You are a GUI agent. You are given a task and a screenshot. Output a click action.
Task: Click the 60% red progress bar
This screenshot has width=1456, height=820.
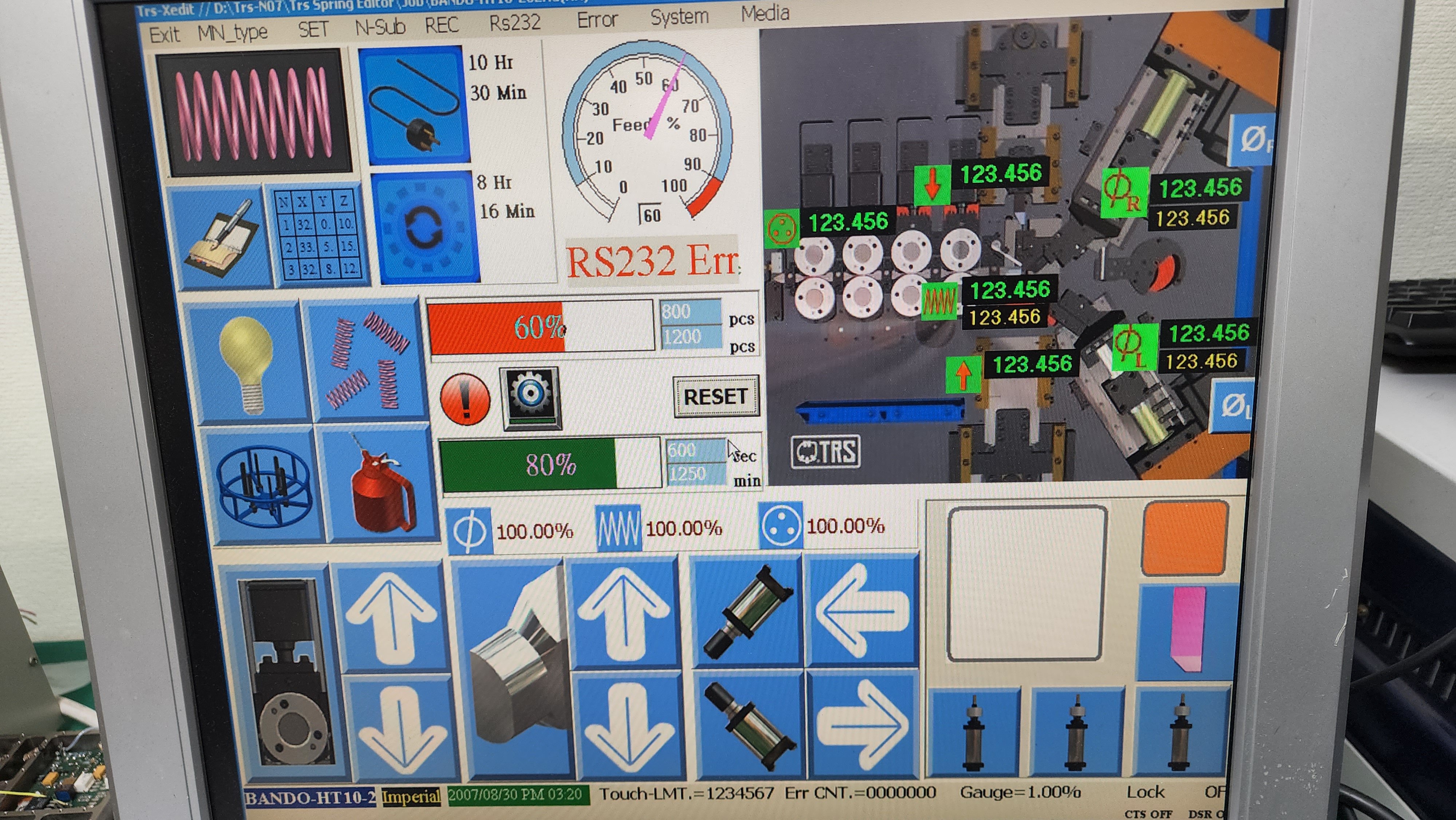[540, 326]
